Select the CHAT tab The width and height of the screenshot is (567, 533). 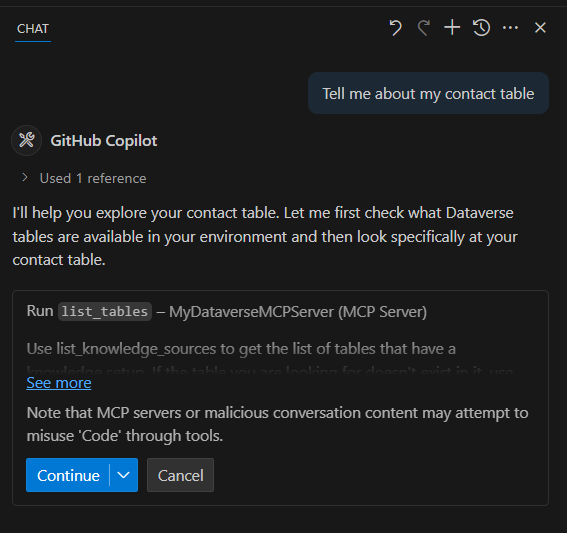[x=33, y=29]
